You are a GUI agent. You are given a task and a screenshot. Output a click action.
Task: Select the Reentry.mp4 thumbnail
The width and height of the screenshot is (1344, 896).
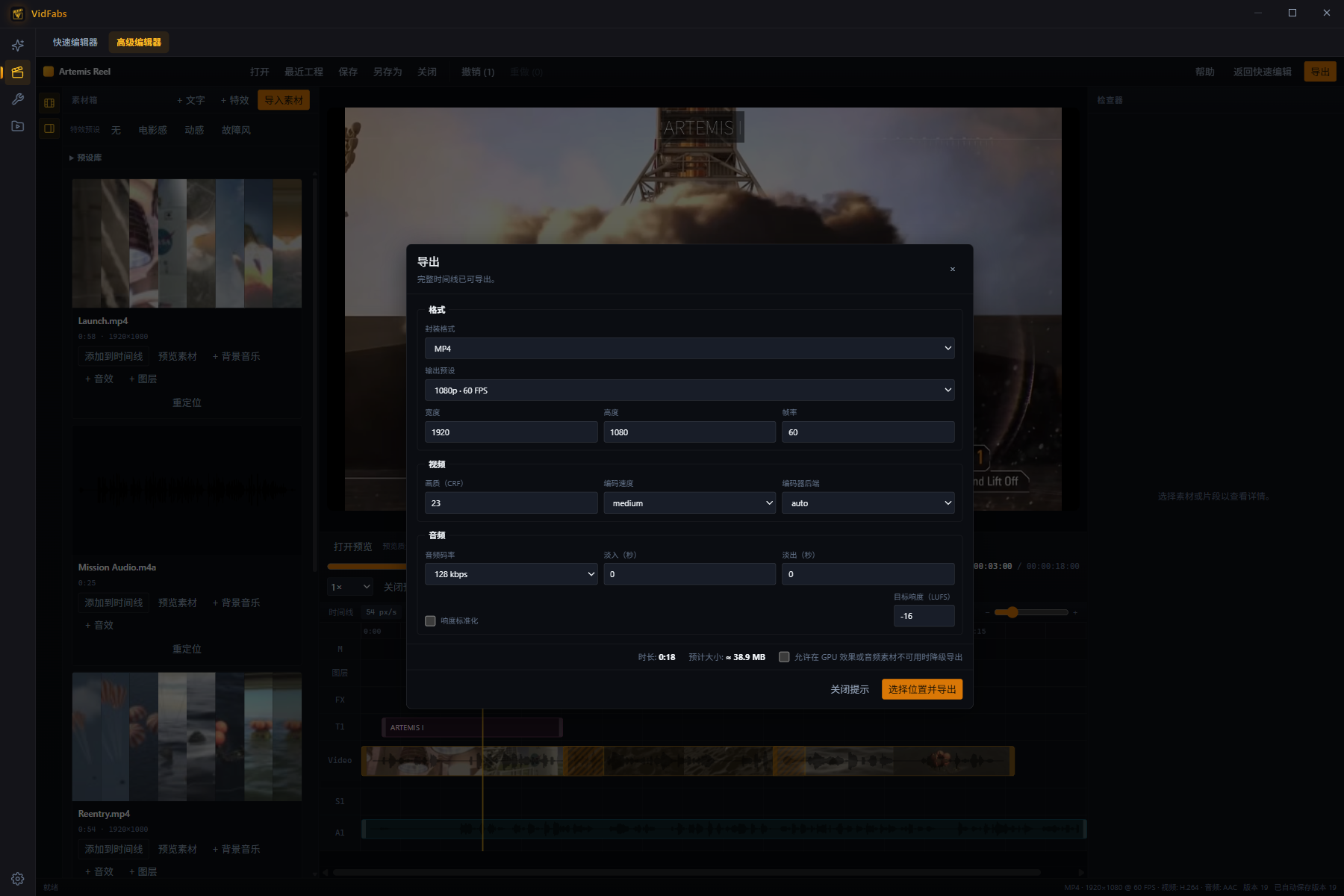pos(187,737)
